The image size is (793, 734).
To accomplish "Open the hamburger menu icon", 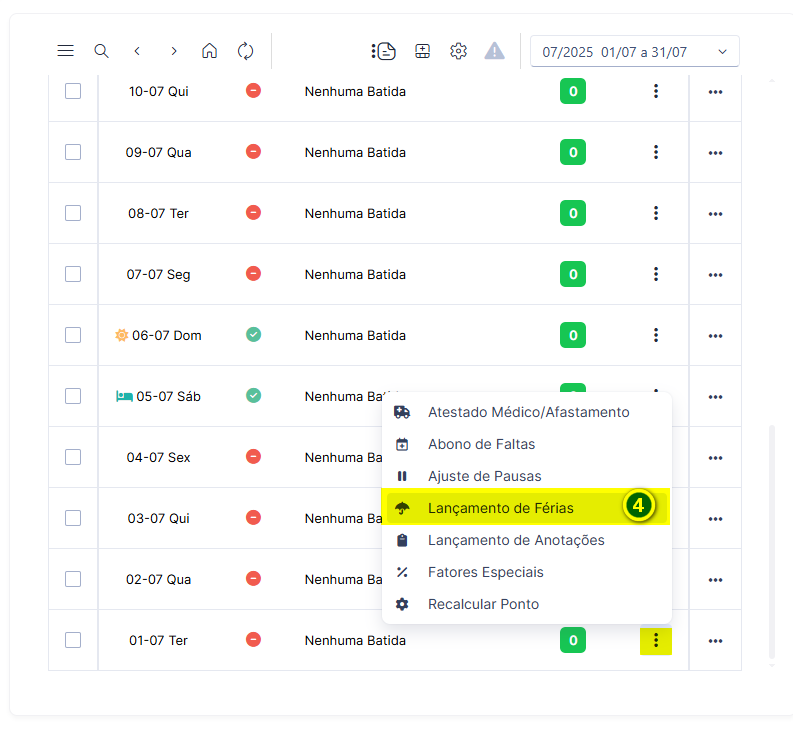I will tap(65, 51).
